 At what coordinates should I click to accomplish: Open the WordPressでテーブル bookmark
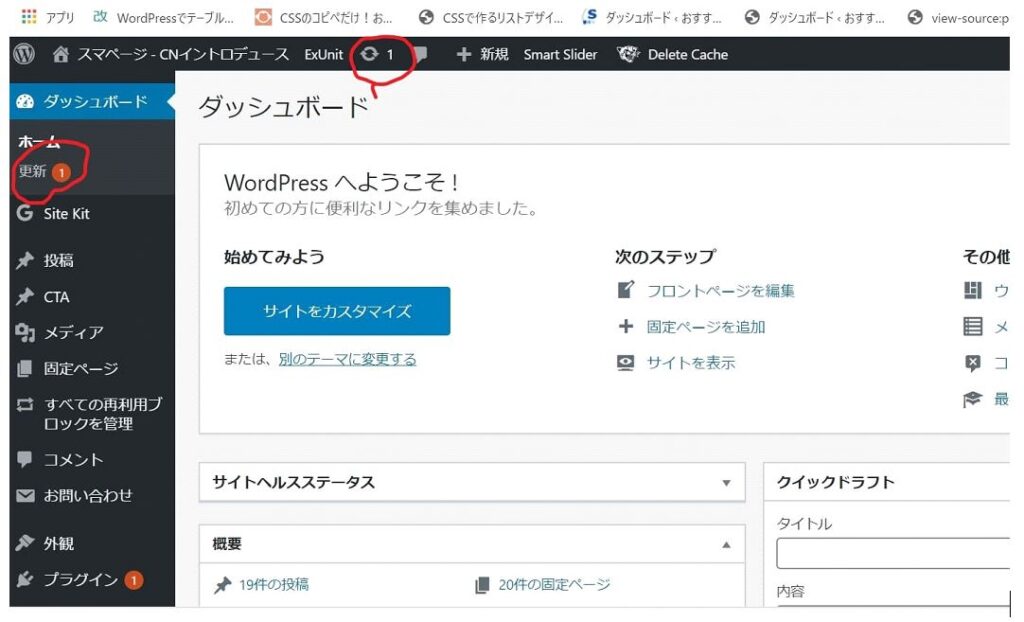pos(163,18)
